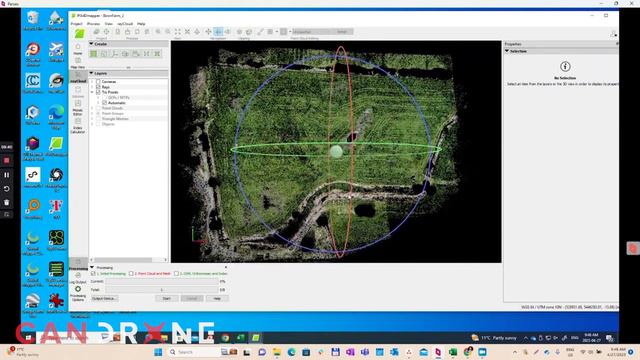
Task: Click the Top View toolbar icon
Action: [x=197, y=32]
